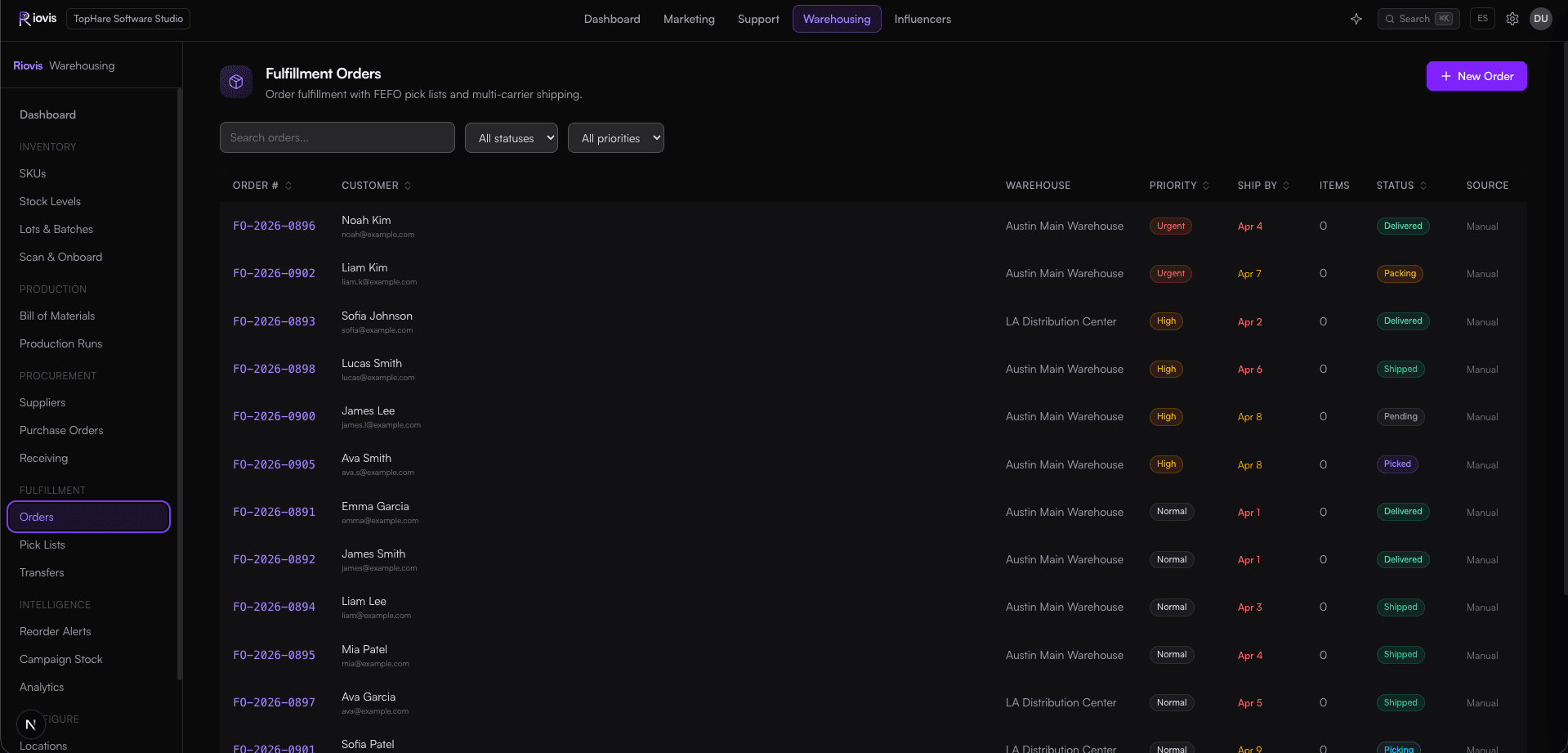Image resolution: width=1568 pixels, height=753 pixels.
Task: Sort by Order # column arrows
Action: [288, 186]
